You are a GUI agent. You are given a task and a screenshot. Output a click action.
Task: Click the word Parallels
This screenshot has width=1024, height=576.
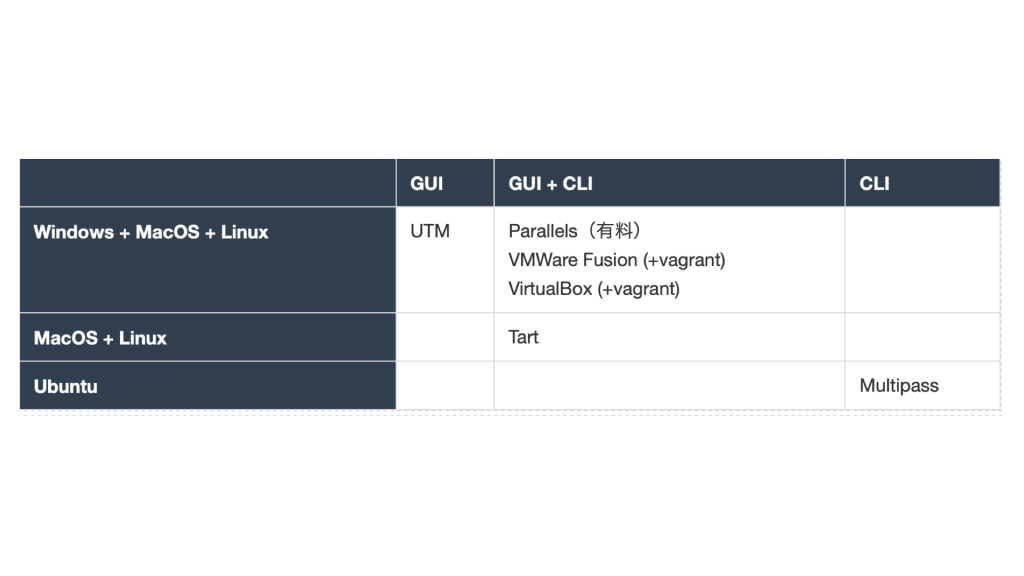pyautogui.click(x=543, y=231)
